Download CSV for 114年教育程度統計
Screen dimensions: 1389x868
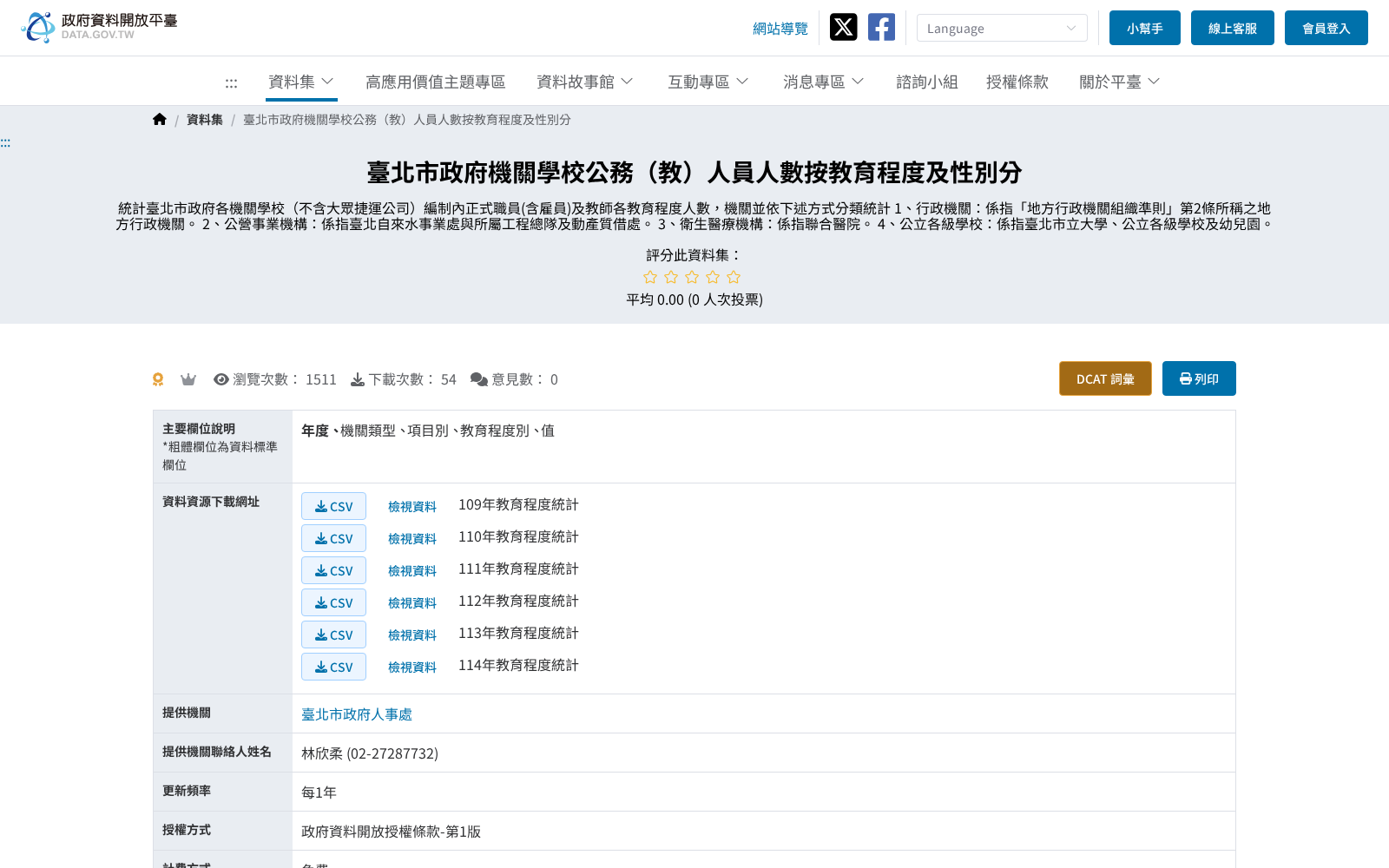tap(333, 667)
